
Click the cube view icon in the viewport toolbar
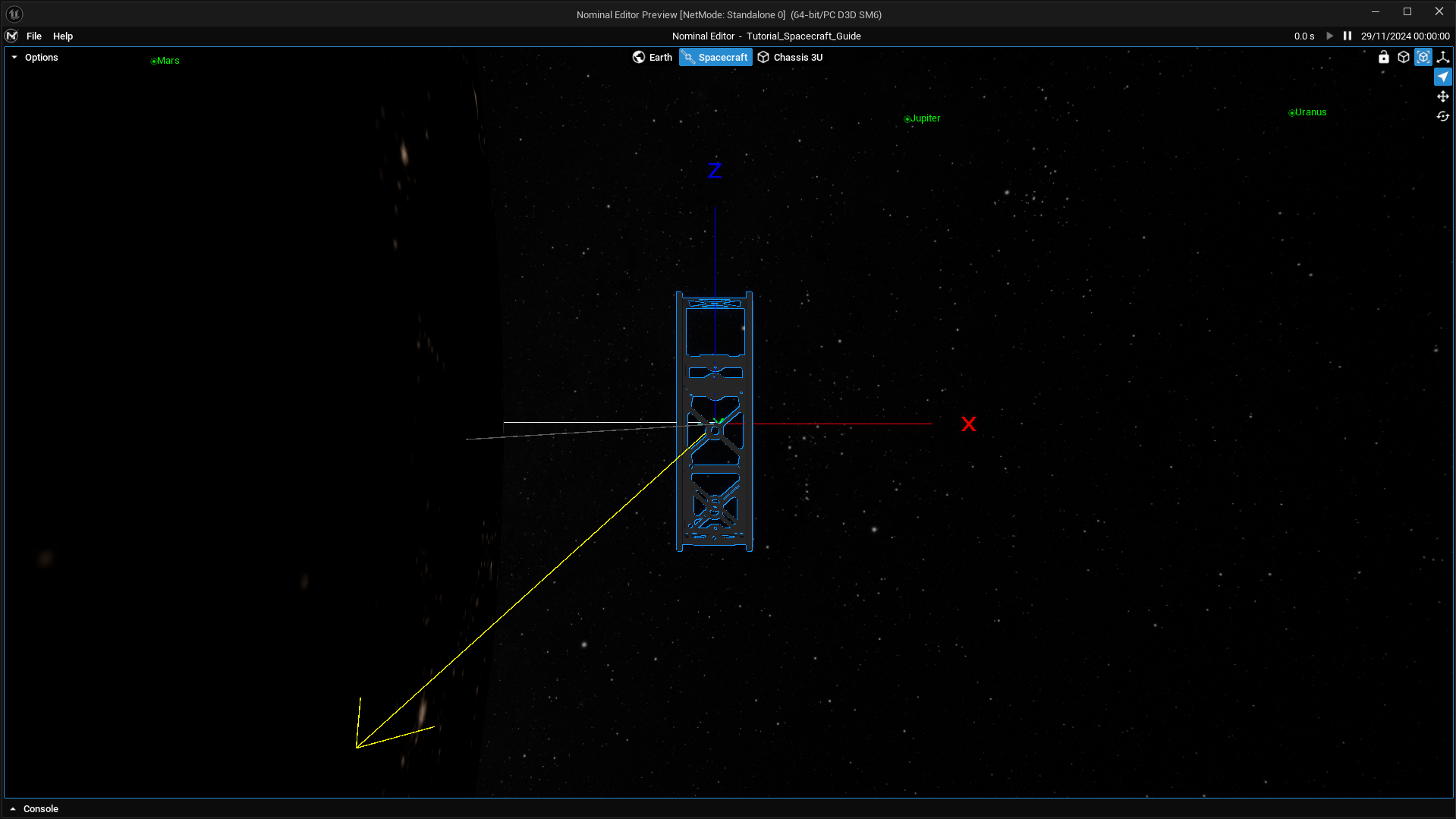1403,57
